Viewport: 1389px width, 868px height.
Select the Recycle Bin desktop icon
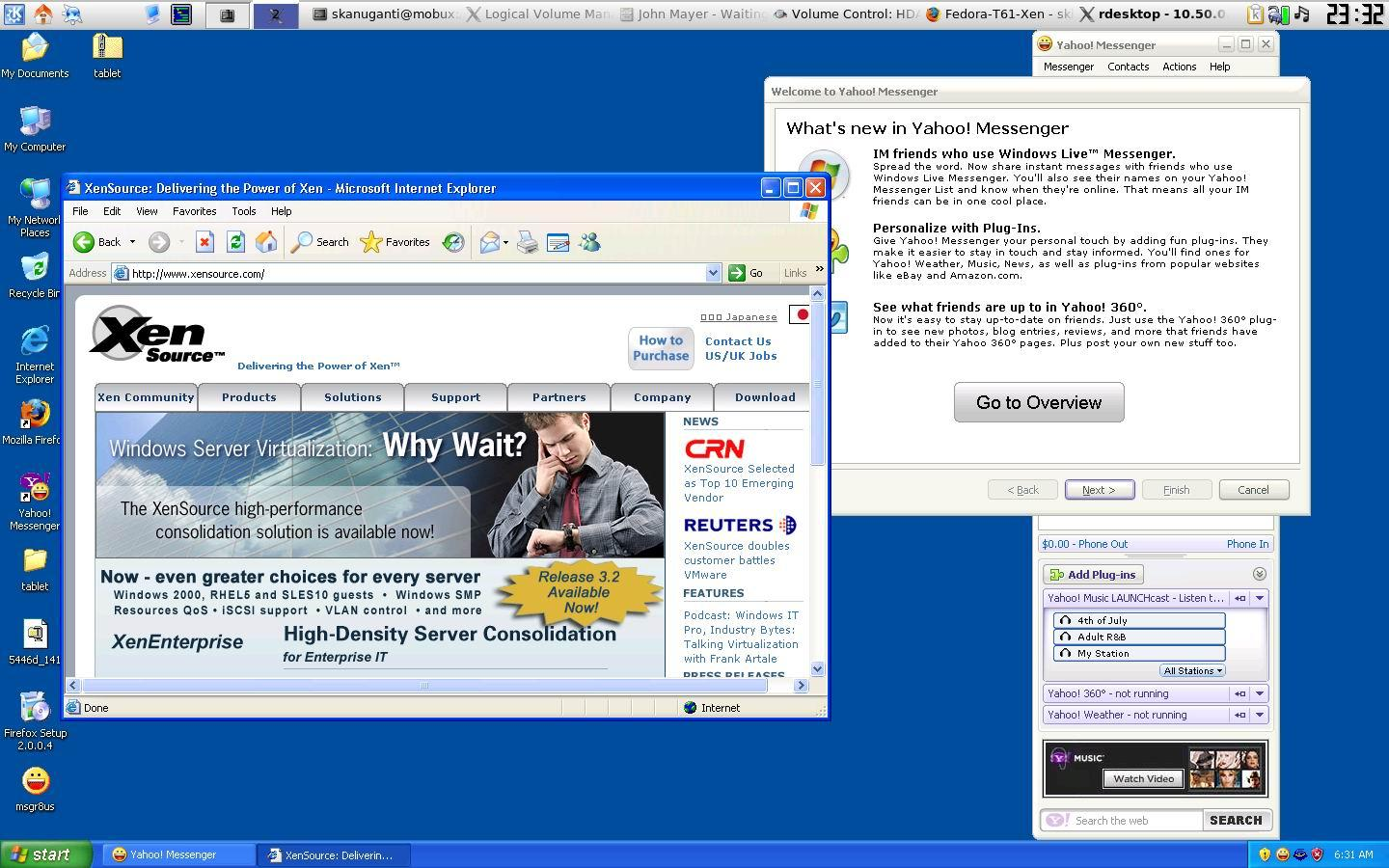pyautogui.click(x=34, y=276)
